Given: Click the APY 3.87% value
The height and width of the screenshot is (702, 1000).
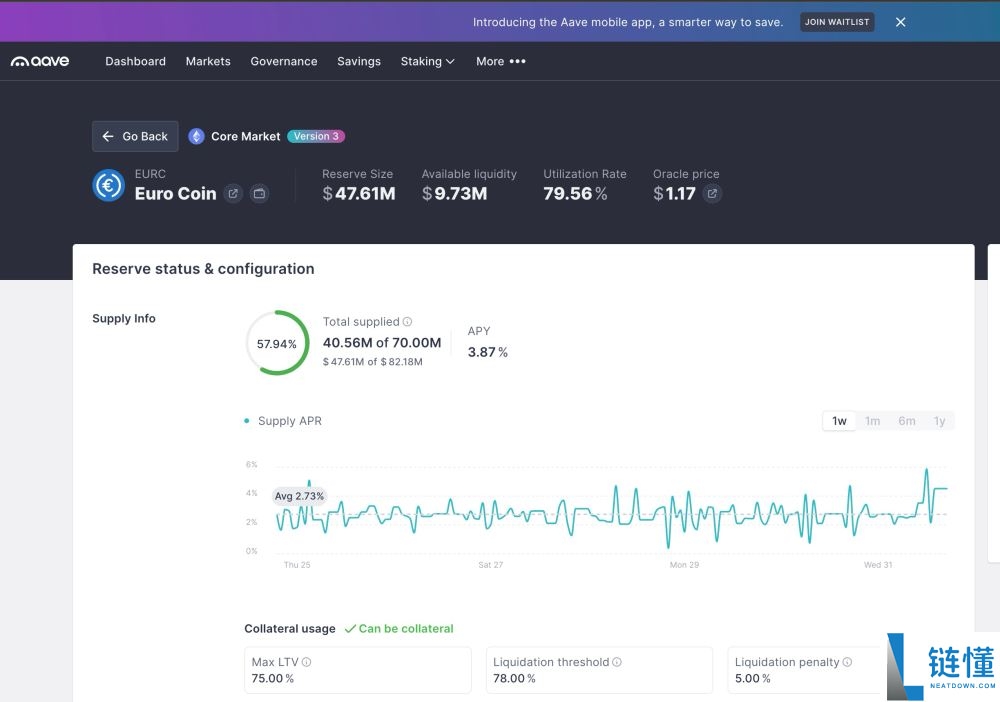Looking at the screenshot, I should 488,352.
